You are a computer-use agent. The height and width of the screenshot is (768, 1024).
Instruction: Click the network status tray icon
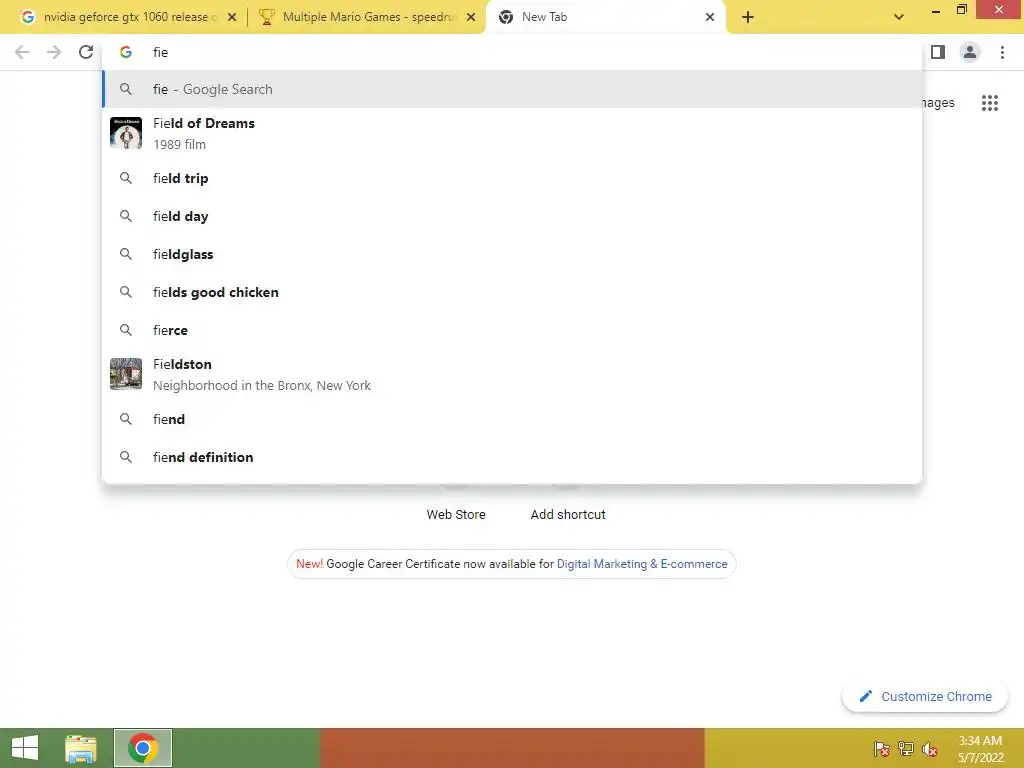tap(905, 749)
